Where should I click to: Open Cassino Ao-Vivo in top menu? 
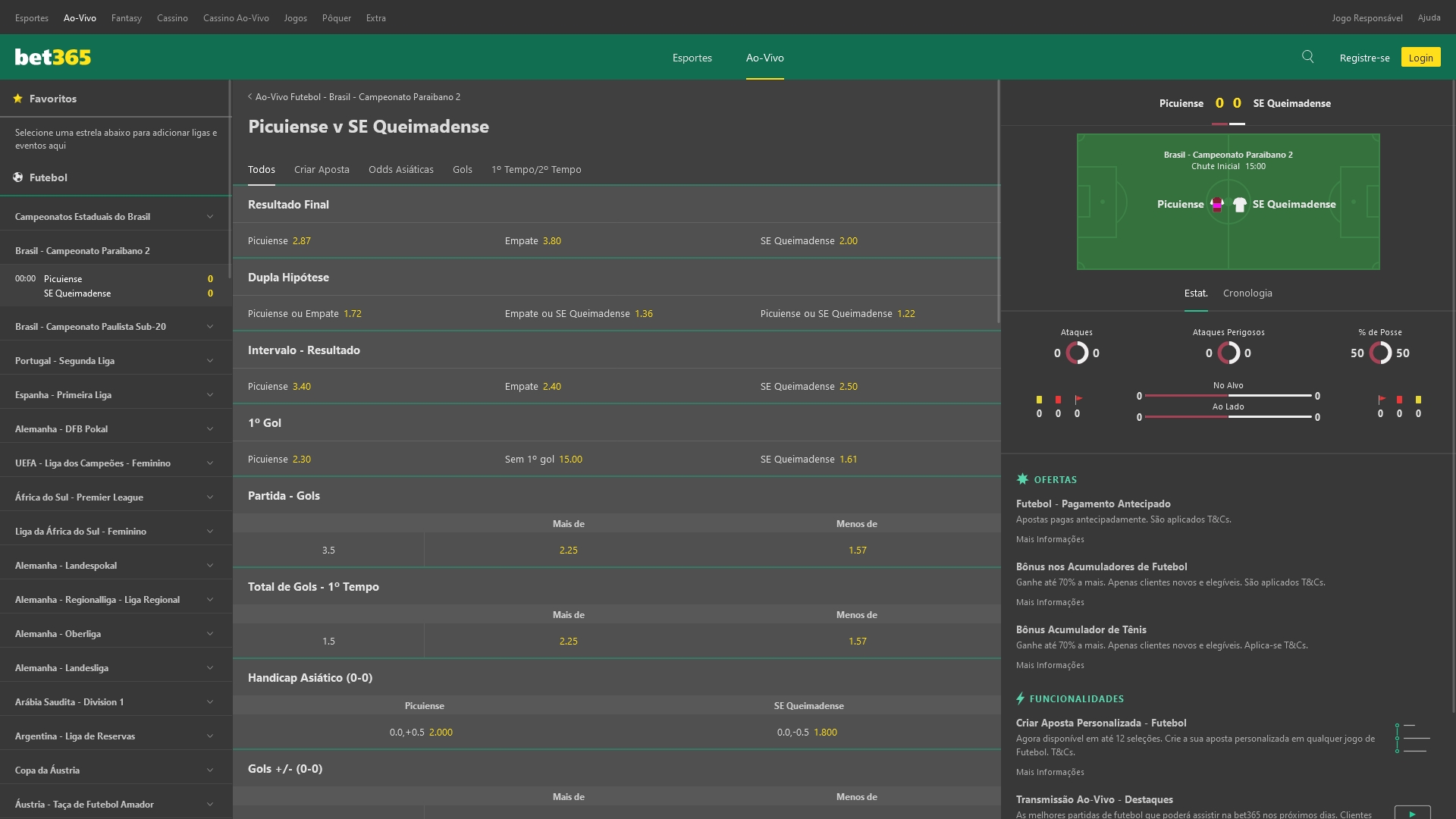tap(236, 18)
